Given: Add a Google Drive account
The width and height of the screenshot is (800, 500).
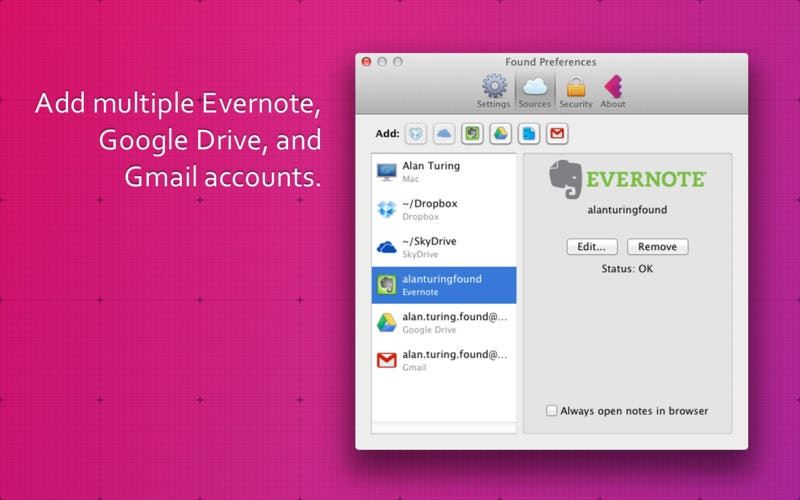Looking at the screenshot, I should [501, 134].
